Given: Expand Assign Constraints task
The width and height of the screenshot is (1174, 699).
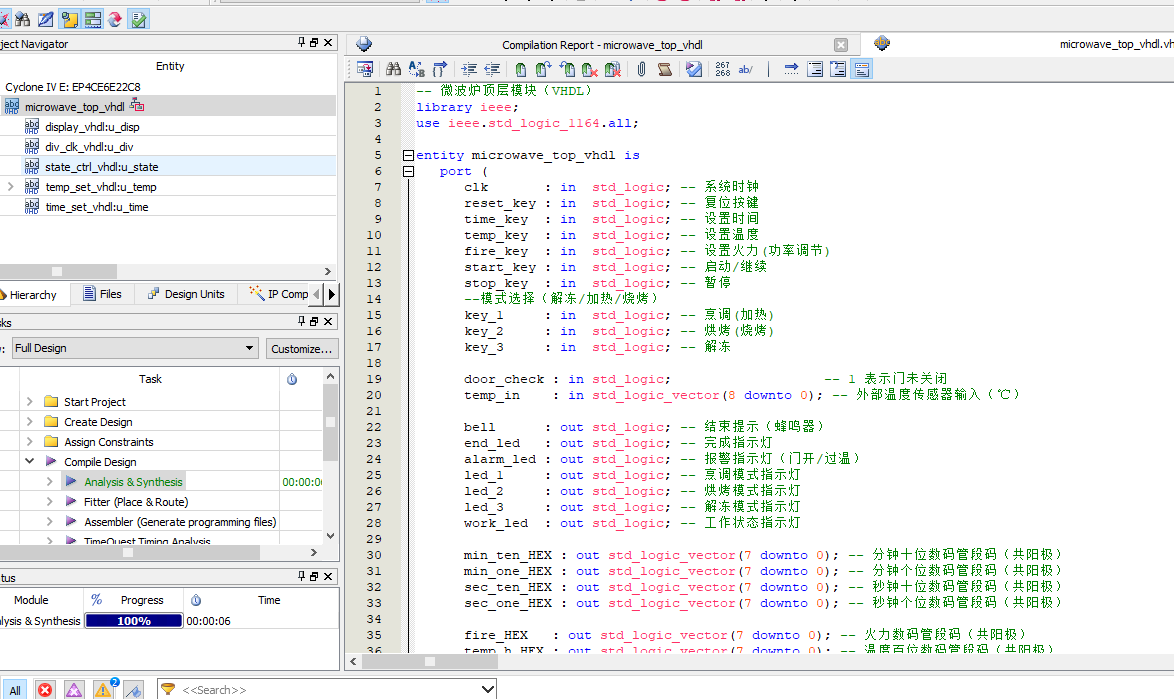Looking at the screenshot, I should (30, 442).
